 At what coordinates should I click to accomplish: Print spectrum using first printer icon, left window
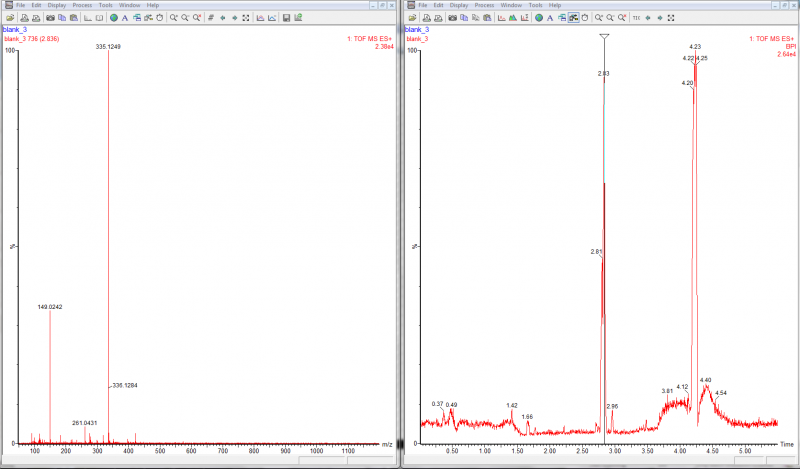click(x=24, y=18)
